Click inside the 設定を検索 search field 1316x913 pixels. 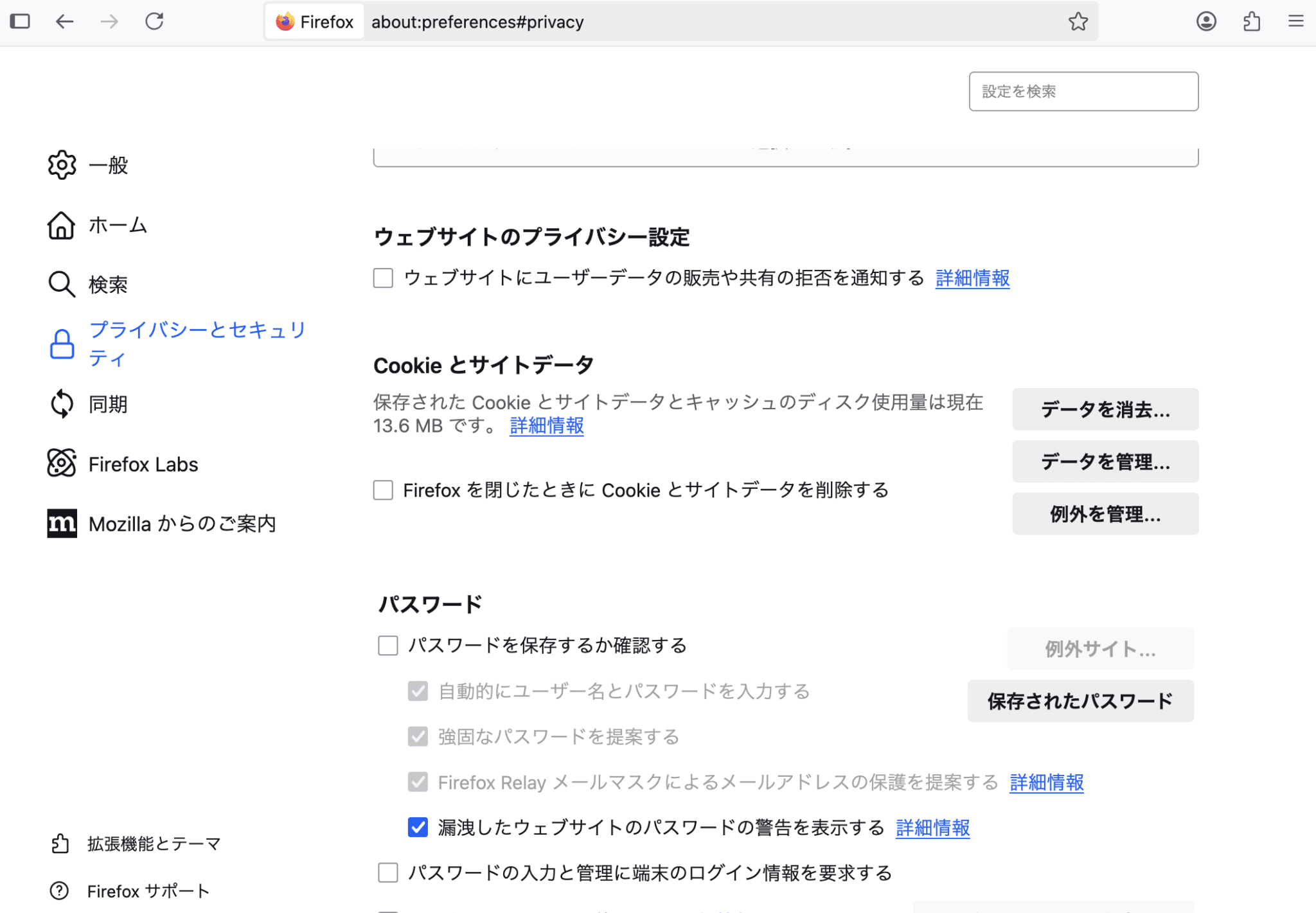[1083, 91]
